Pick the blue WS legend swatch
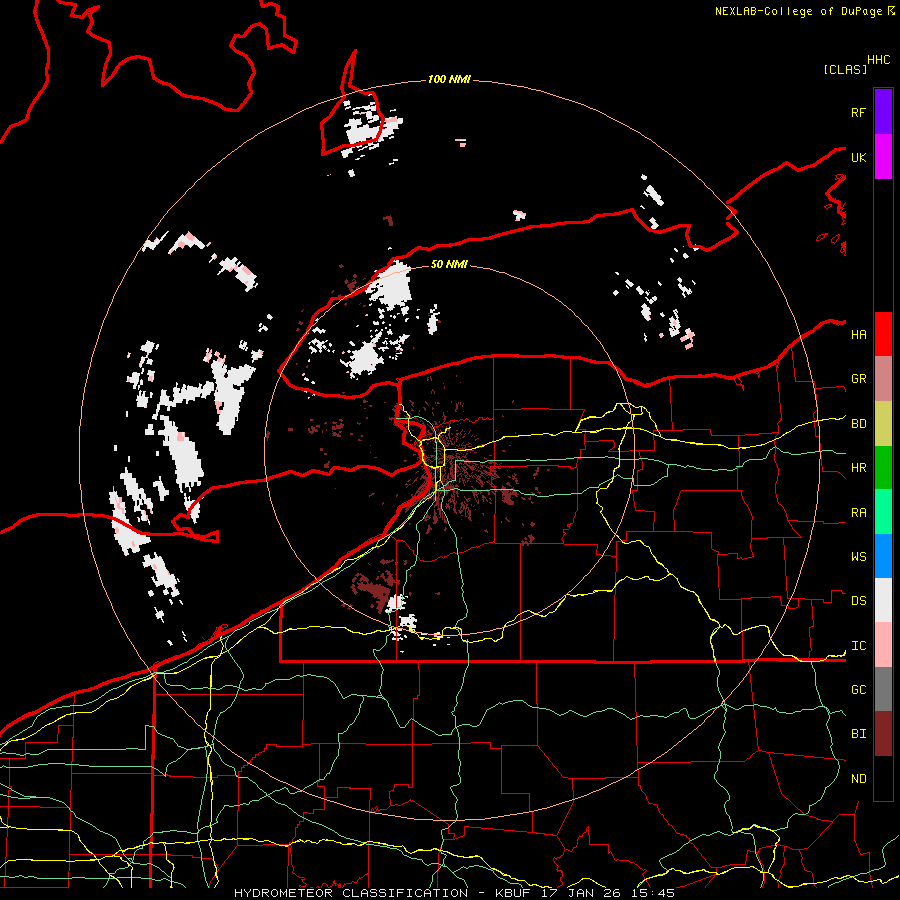 click(x=883, y=556)
